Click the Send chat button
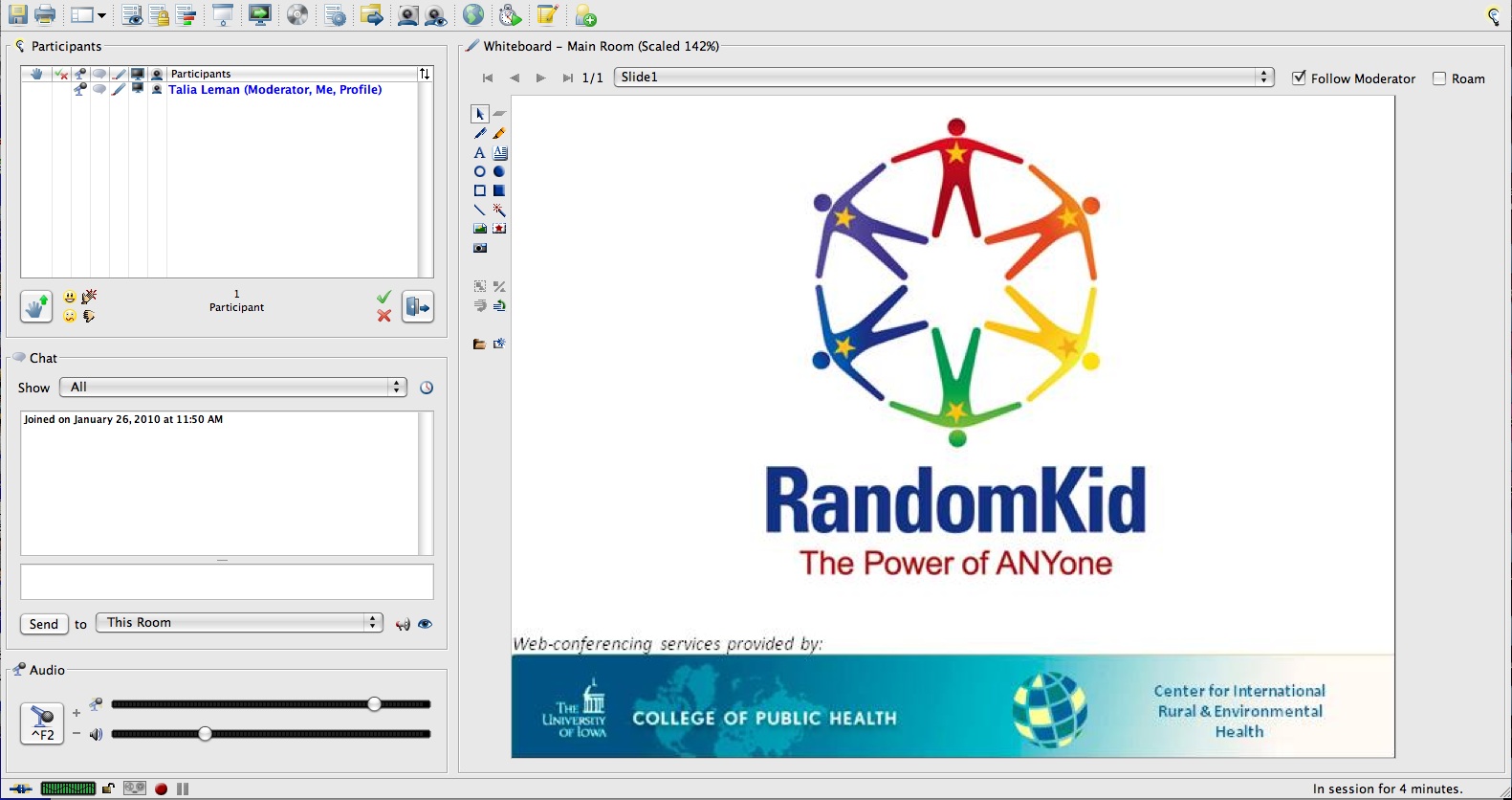The width and height of the screenshot is (1512, 800). coord(44,624)
